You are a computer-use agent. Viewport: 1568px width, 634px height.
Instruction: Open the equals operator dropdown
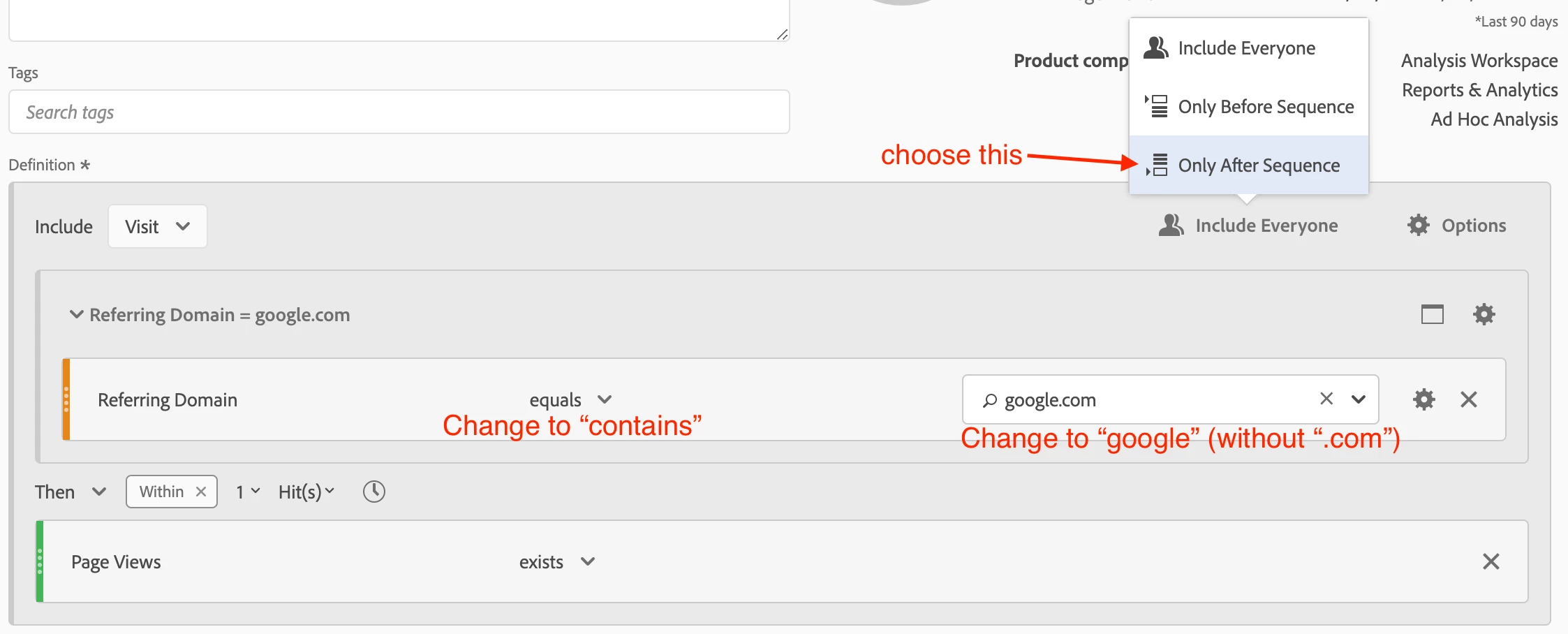(x=570, y=399)
